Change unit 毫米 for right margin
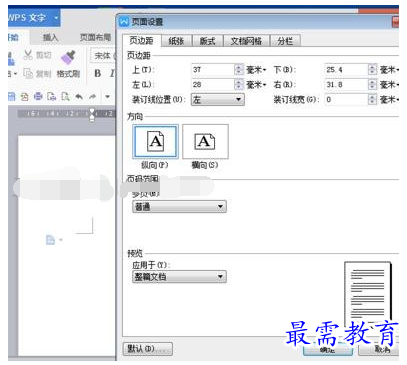Viewport: 407px width, 365px height. 389,85
